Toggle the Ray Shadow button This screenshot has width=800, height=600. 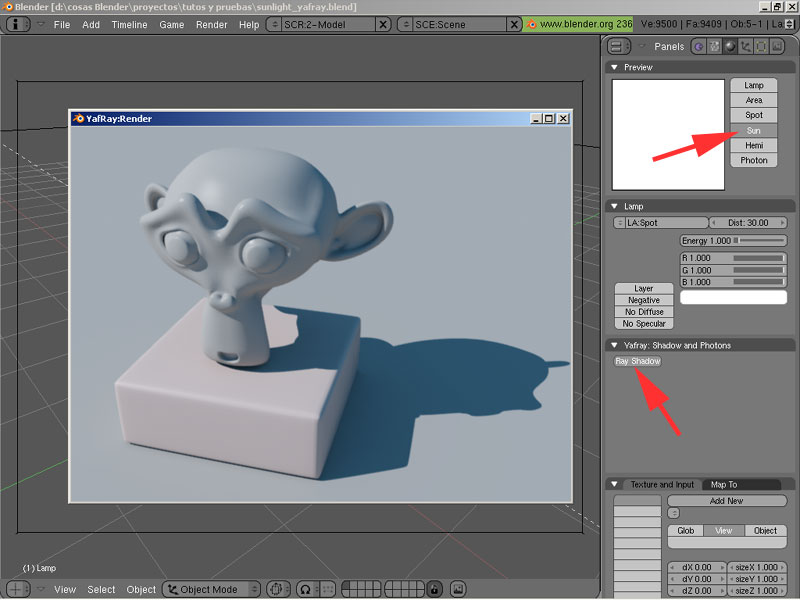[638, 361]
